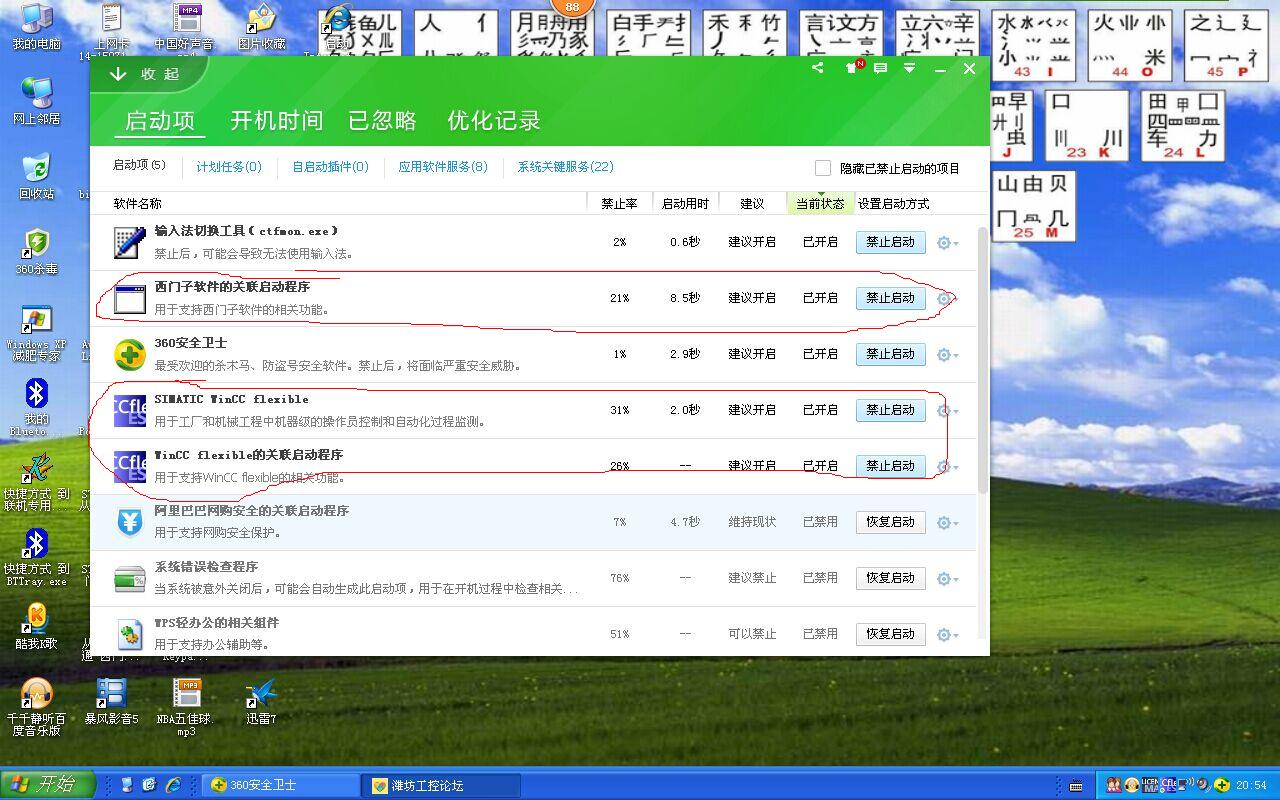Viewport: 1280px width, 800px height.
Task: Select 回收站 recycle bin desktop icon
Action: pyautogui.click(x=36, y=176)
